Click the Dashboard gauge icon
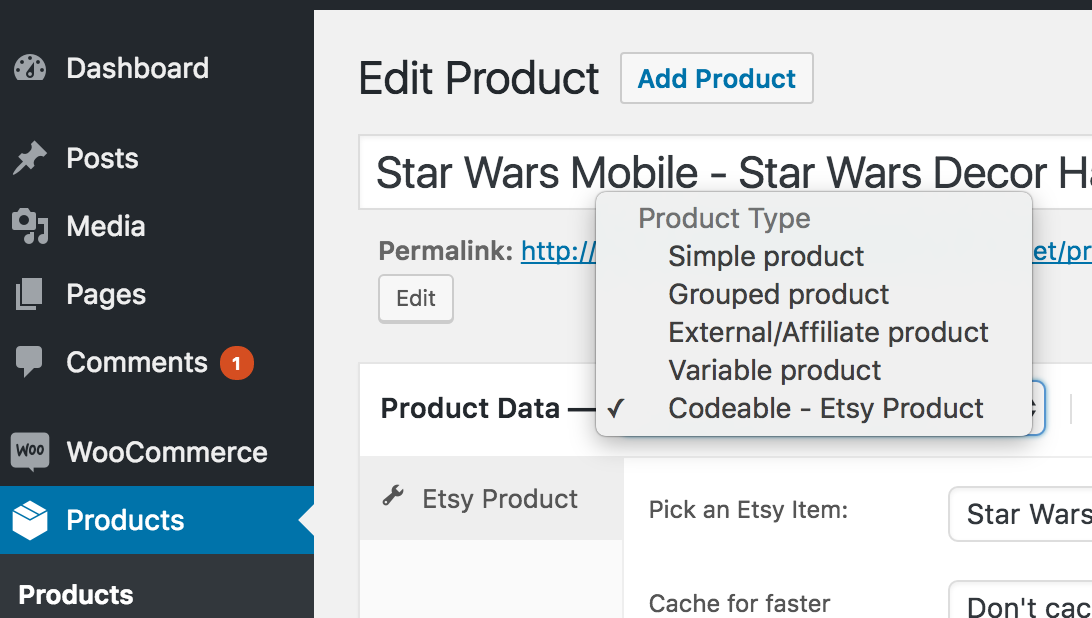 [30, 68]
